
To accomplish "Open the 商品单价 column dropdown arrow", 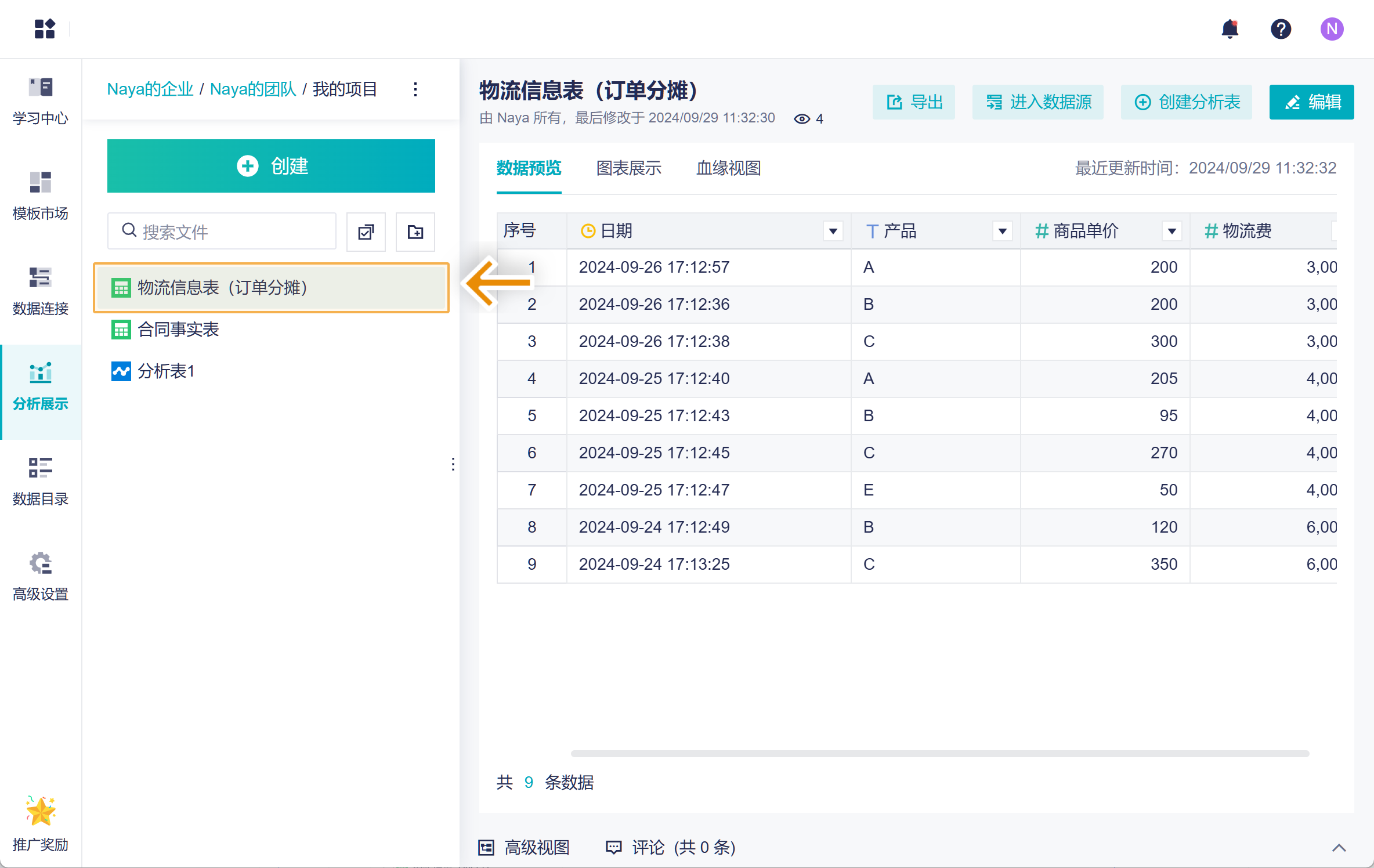I will 1171,232.
